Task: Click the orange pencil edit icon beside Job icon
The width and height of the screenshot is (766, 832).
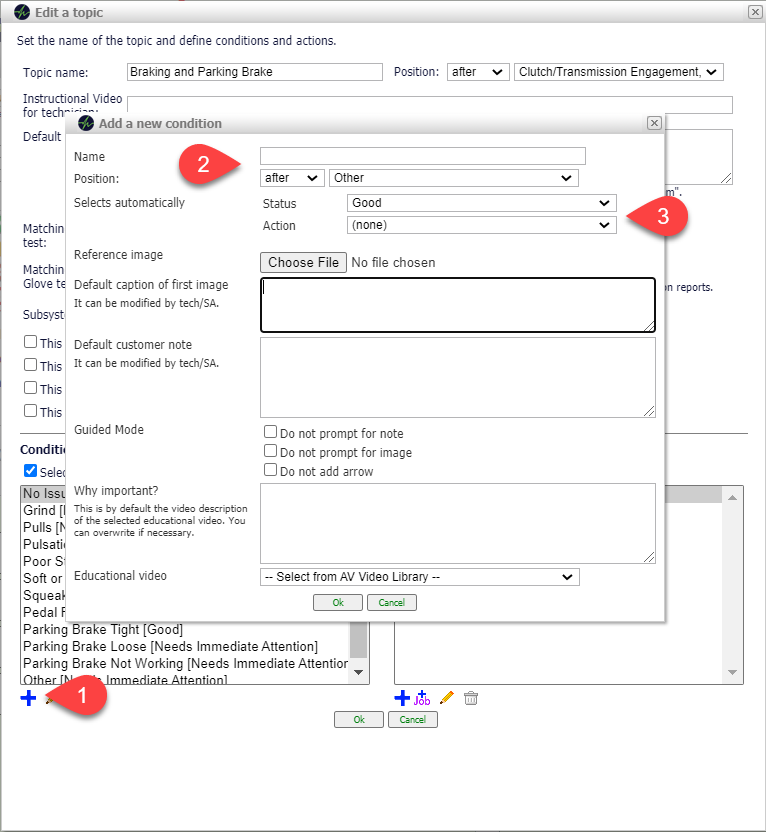Action: (x=447, y=698)
